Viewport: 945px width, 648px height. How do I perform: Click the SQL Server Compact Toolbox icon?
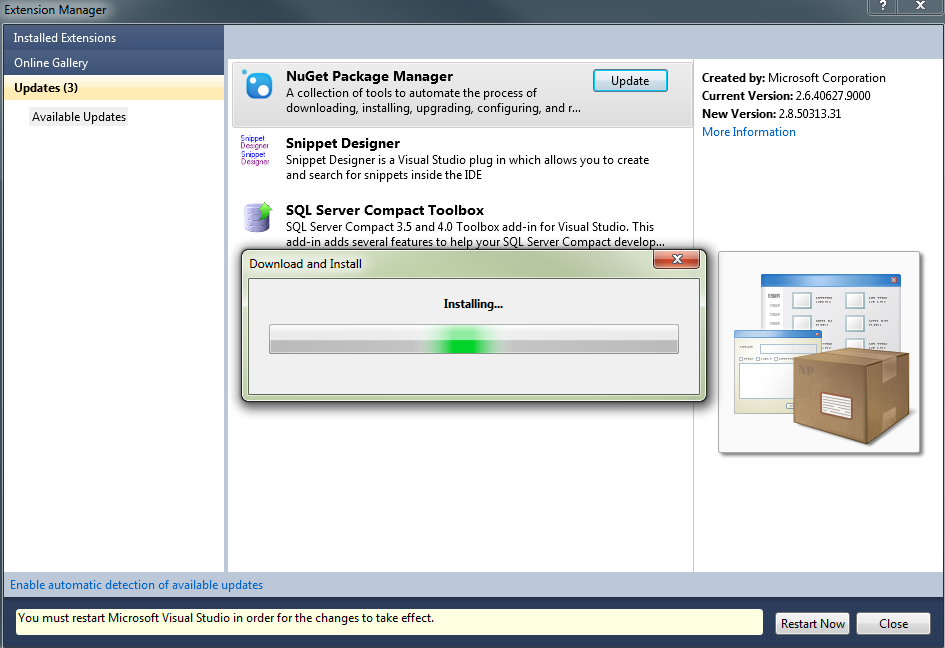(x=257, y=218)
